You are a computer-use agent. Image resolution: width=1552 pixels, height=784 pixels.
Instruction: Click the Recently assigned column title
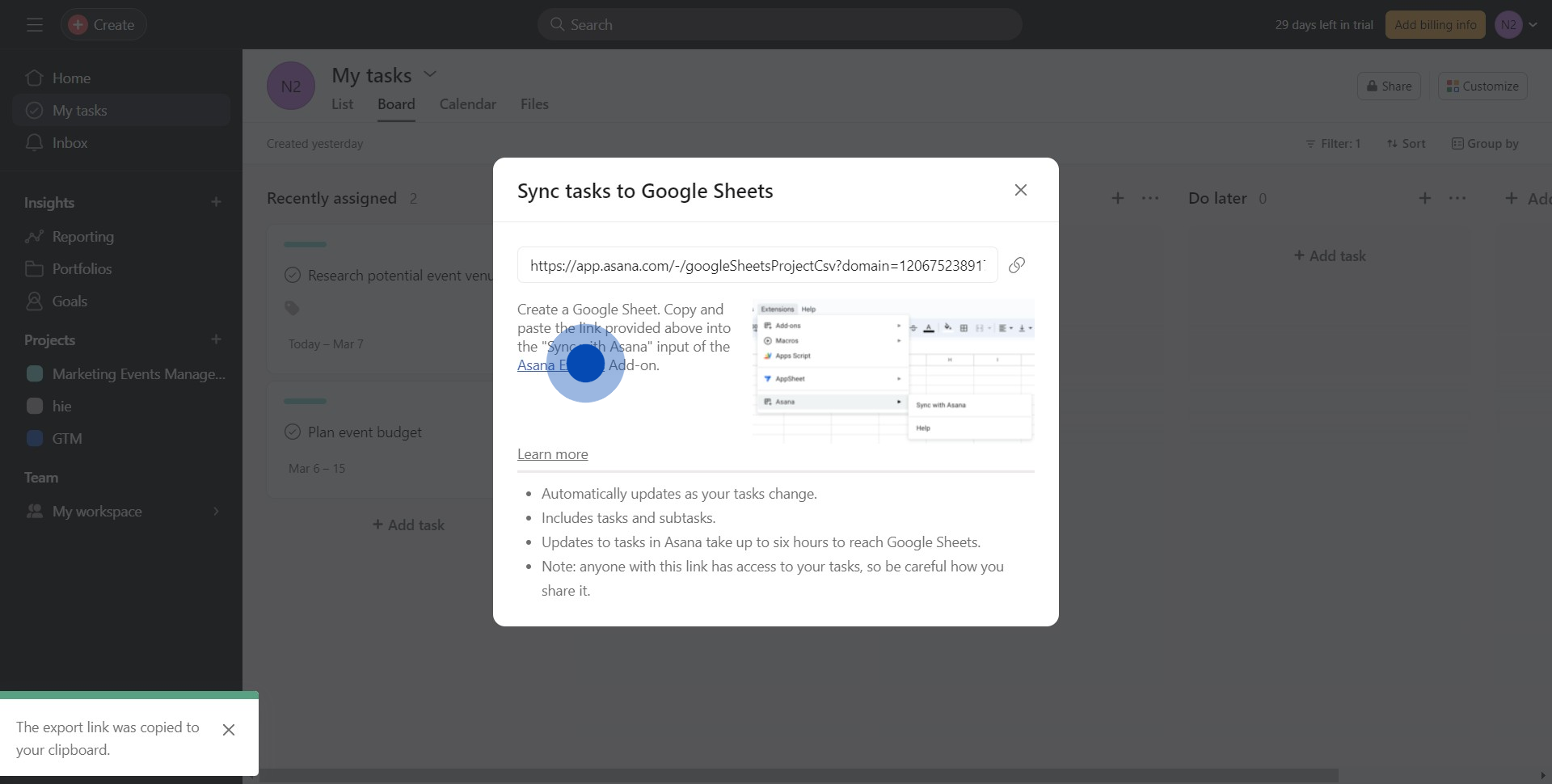(x=331, y=198)
